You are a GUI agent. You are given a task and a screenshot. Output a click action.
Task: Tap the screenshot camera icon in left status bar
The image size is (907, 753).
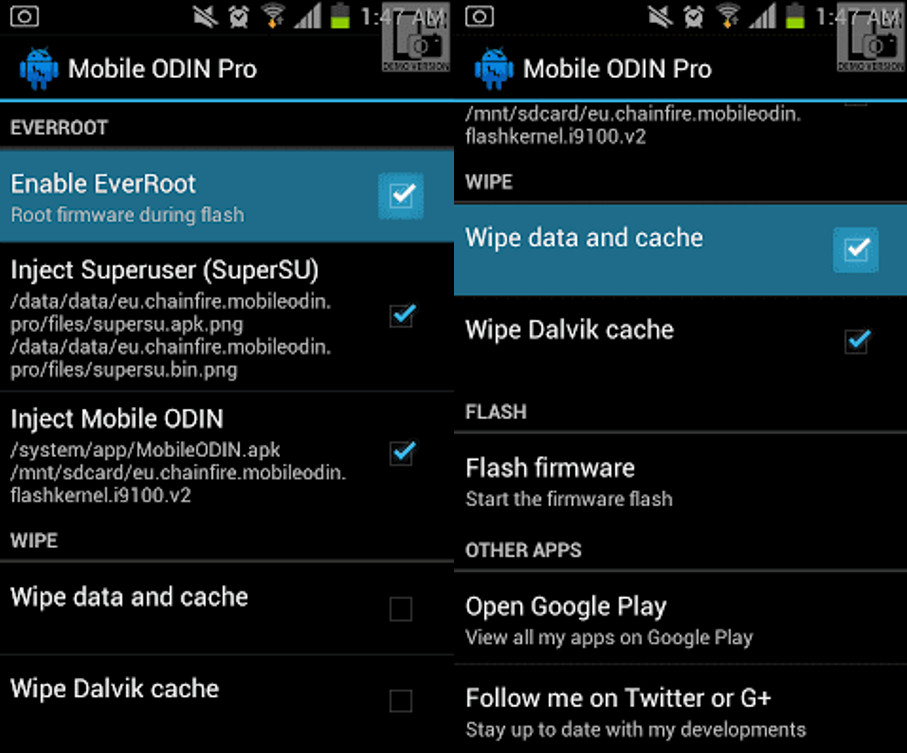pyautogui.click(x=24, y=16)
